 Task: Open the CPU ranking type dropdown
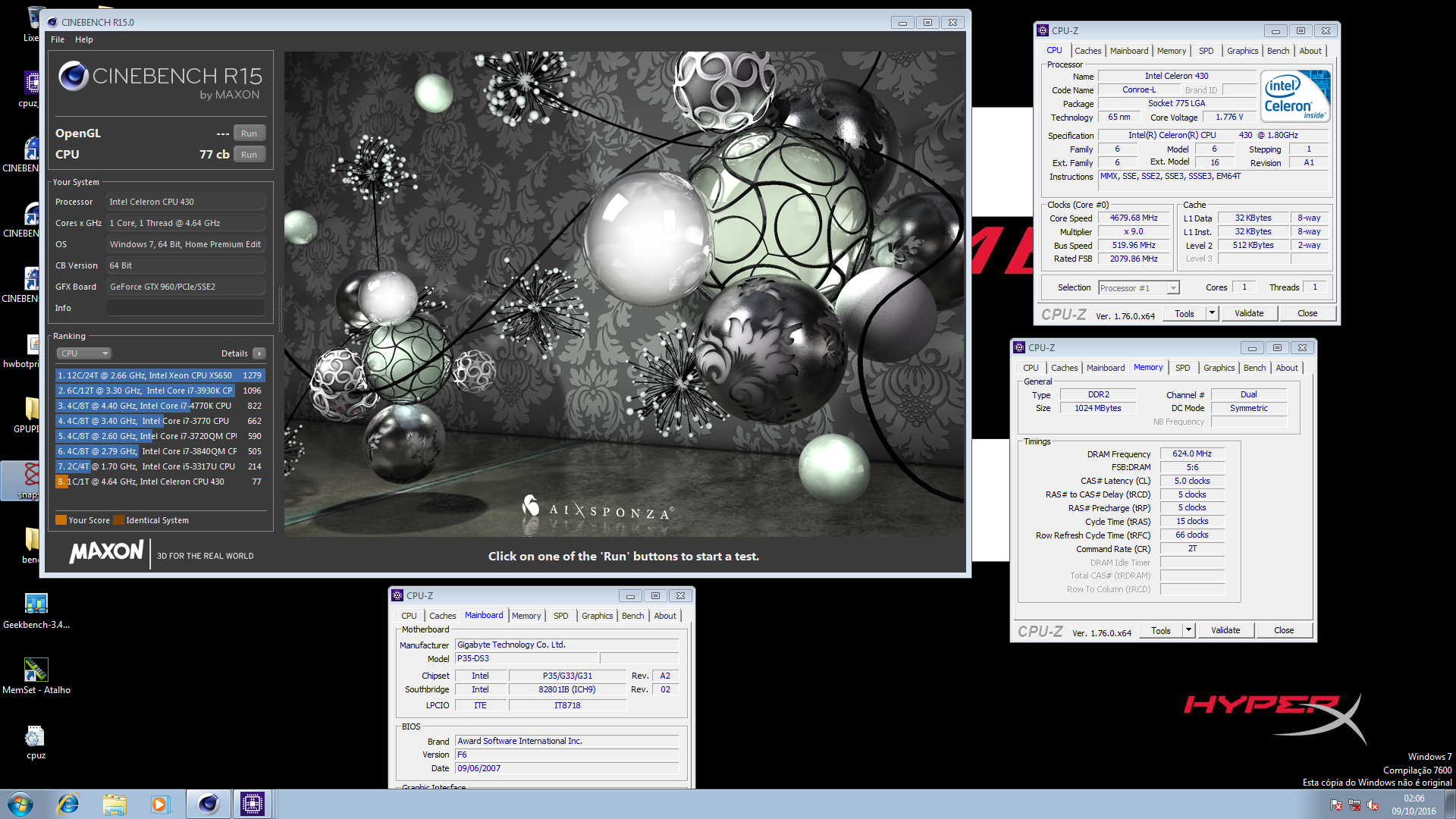click(84, 353)
